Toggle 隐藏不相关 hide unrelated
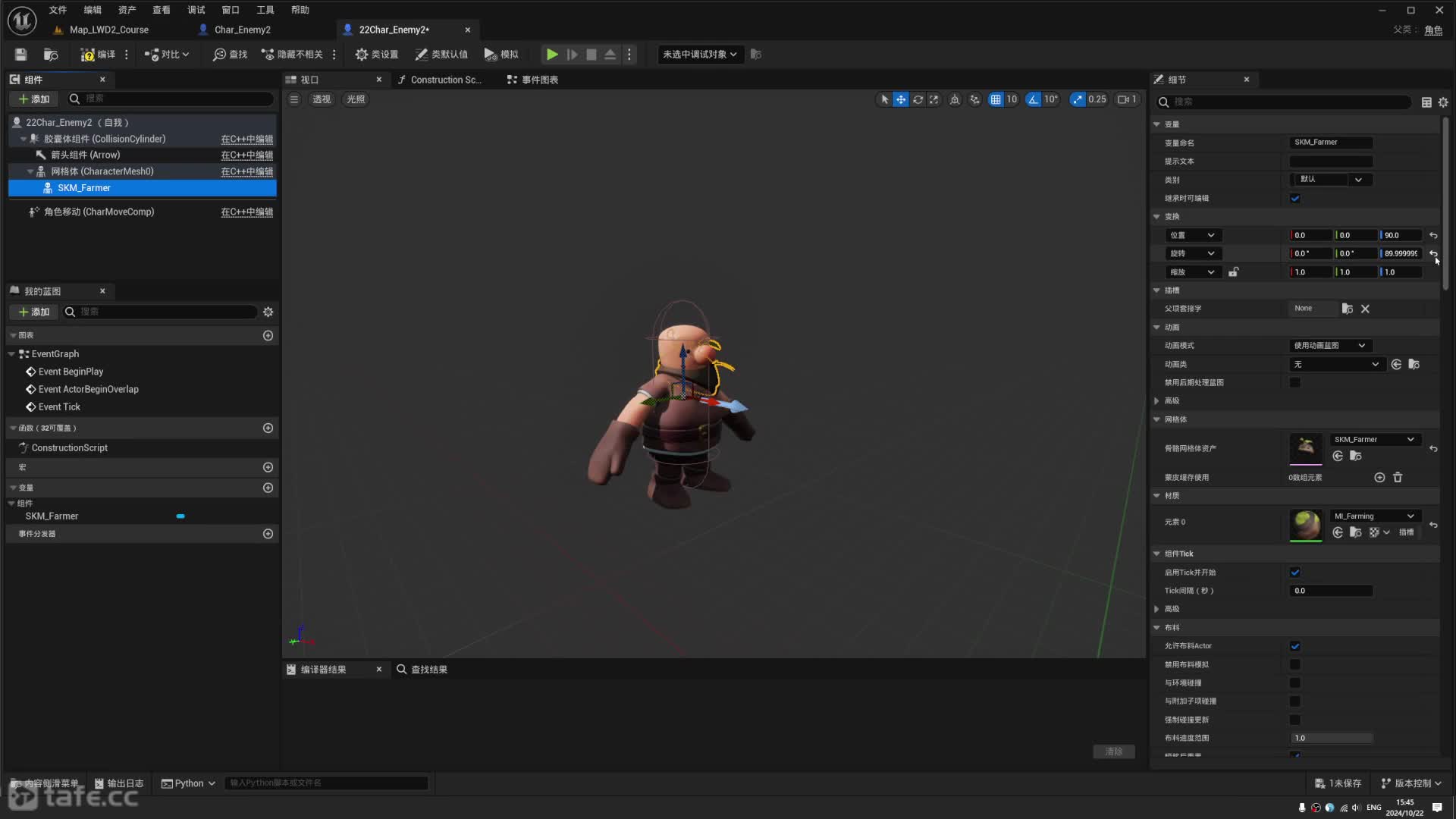 click(x=293, y=55)
